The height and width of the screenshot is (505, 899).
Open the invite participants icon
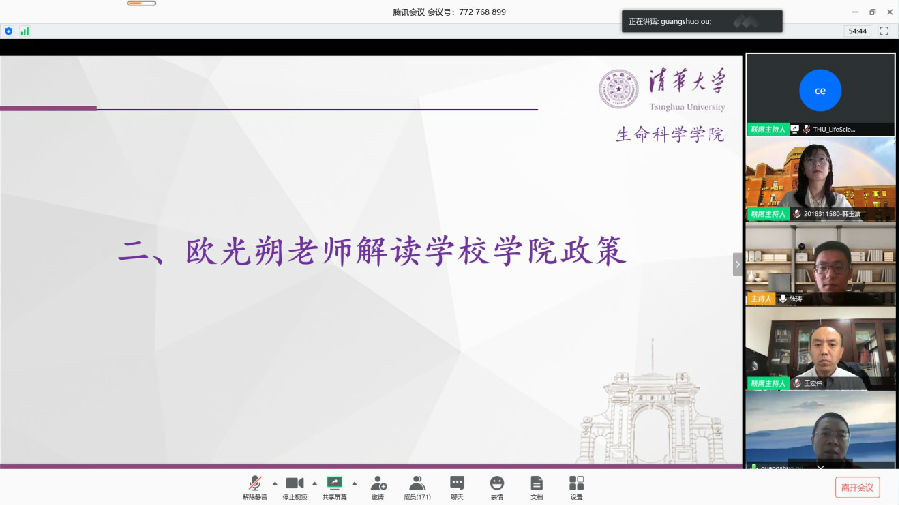tap(378, 485)
